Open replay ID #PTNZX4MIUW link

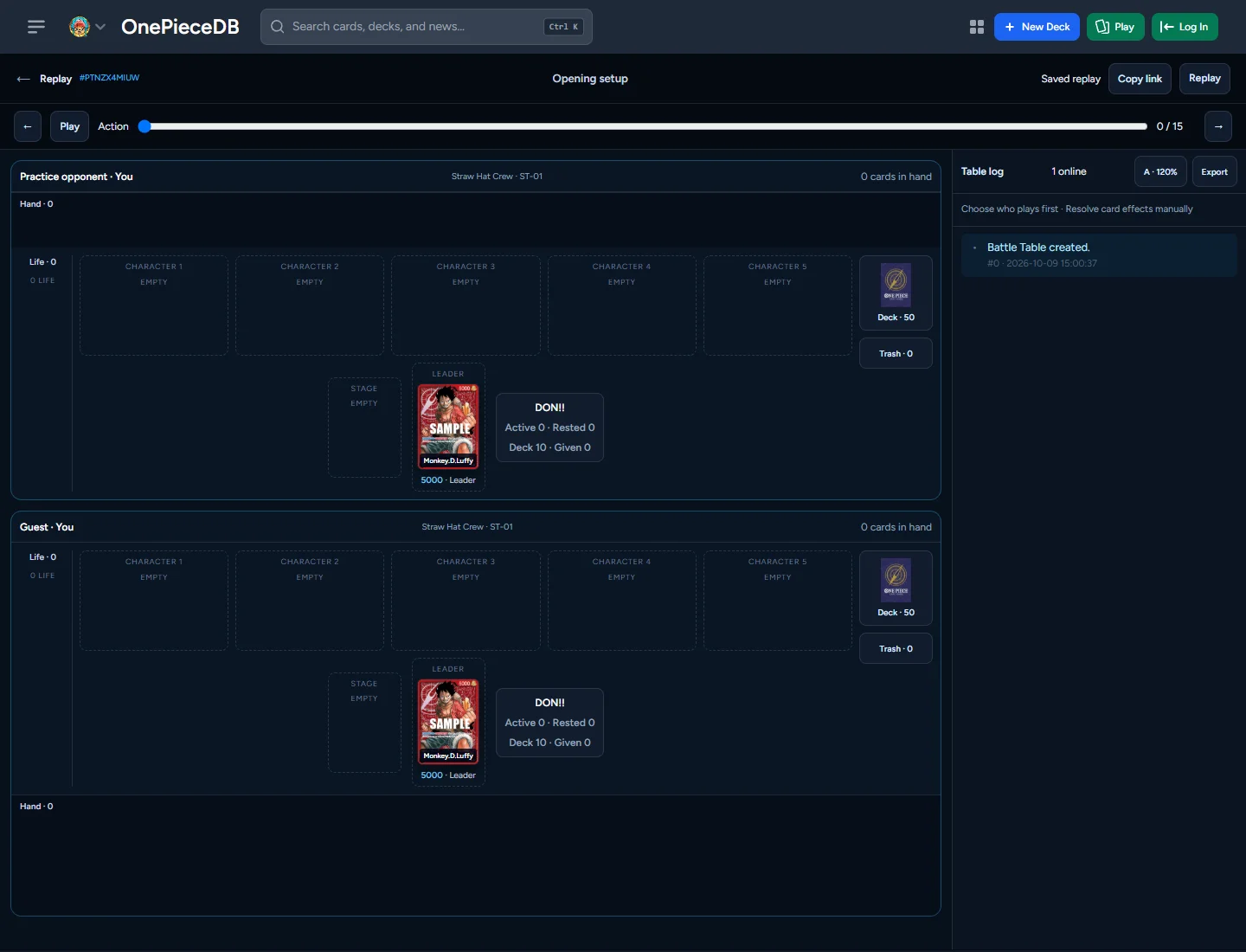tap(109, 78)
